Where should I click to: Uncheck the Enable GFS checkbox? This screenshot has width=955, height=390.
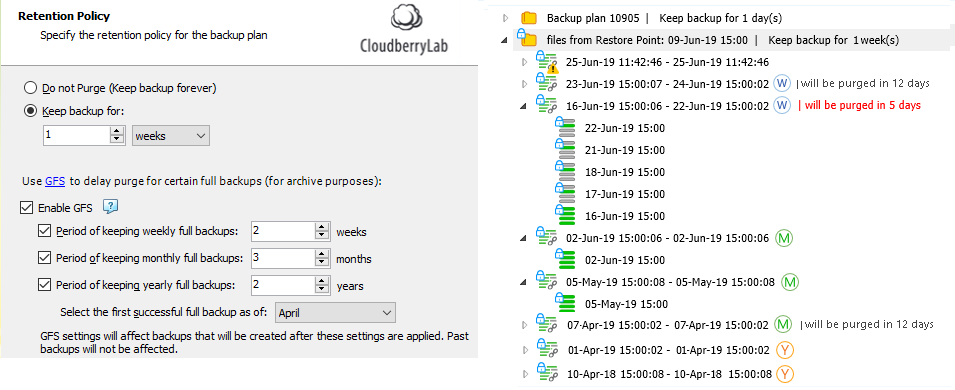26,208
